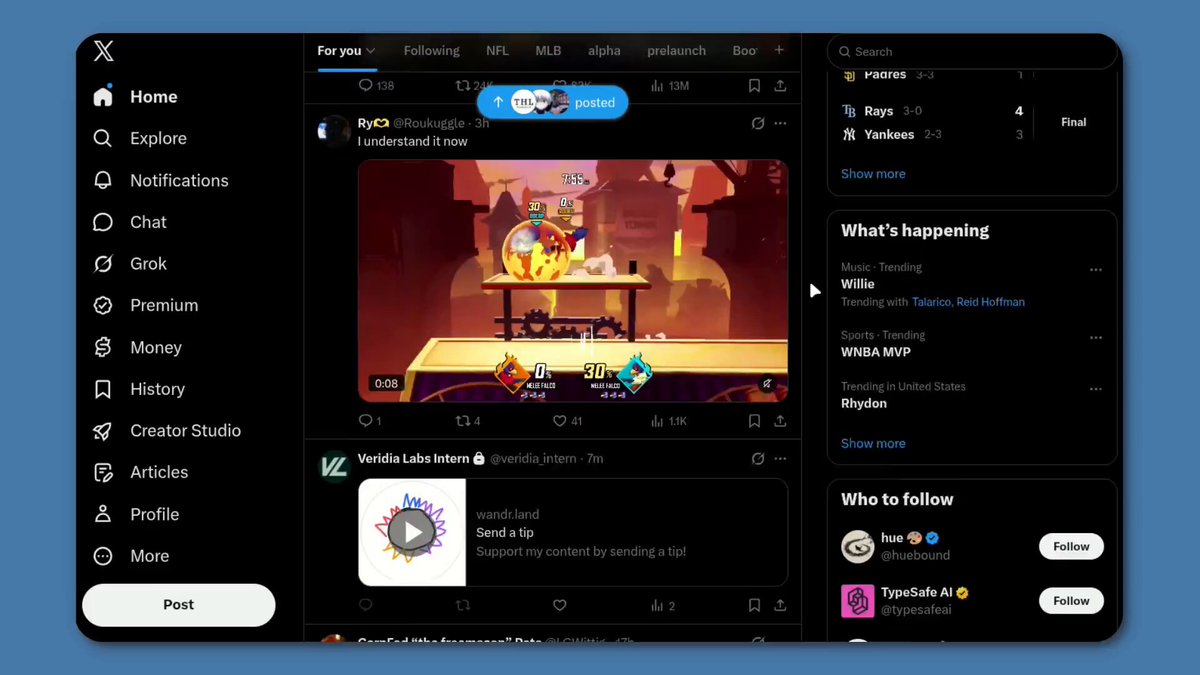Open History in sidebar
This screenshot has height=675, width=1200.
[138, 389]
